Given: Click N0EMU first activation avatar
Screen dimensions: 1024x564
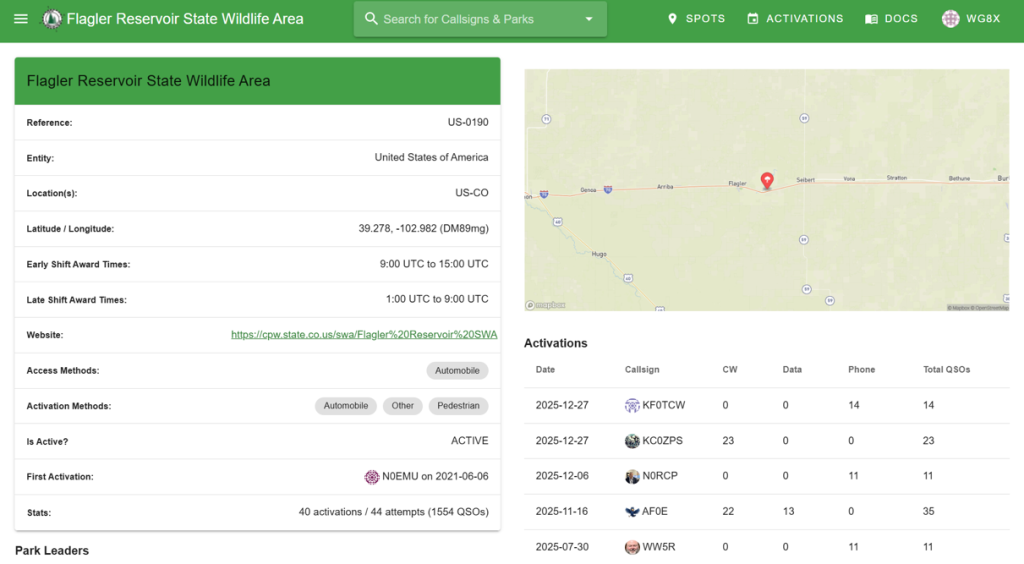Looking at the screenshot, I should [372, 477].
